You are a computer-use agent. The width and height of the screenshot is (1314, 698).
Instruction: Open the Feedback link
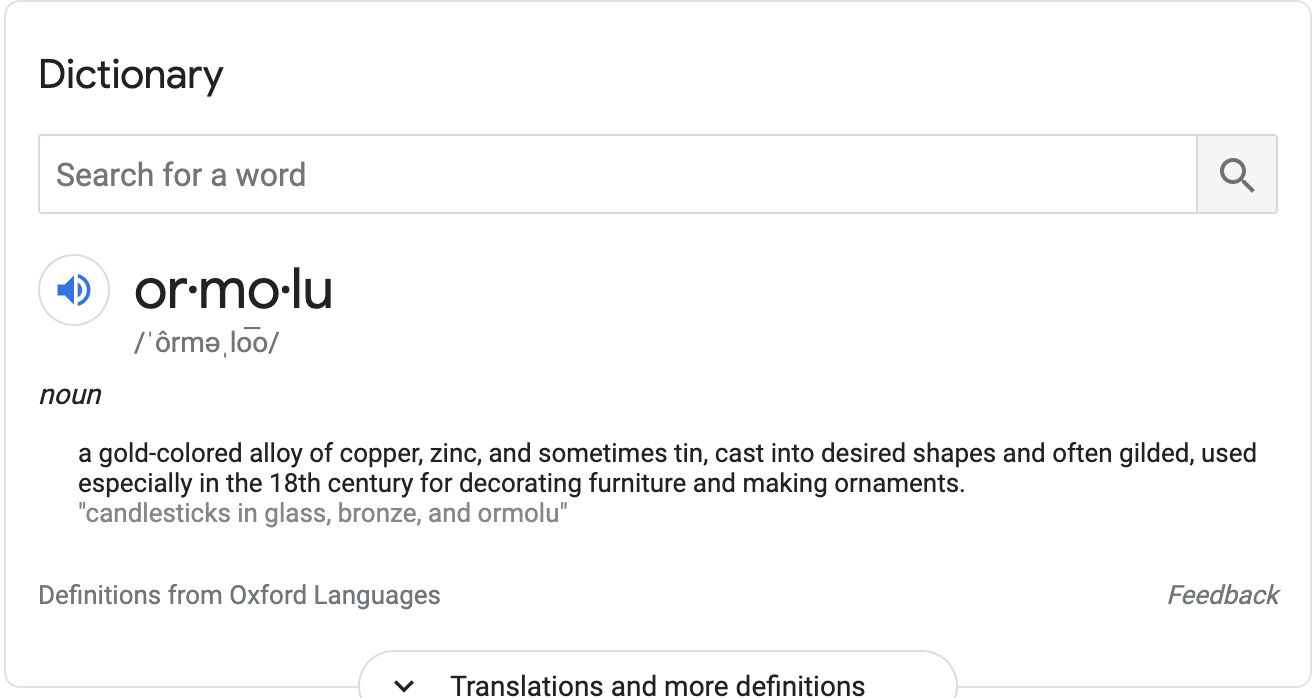[1223, 596]
